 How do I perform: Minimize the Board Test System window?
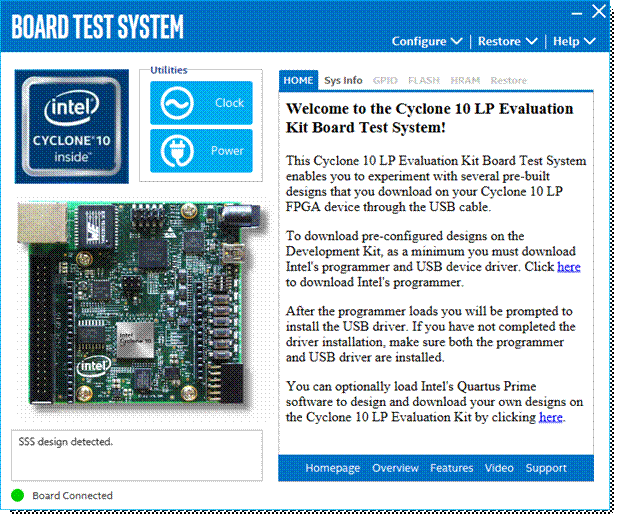(577, 14)
